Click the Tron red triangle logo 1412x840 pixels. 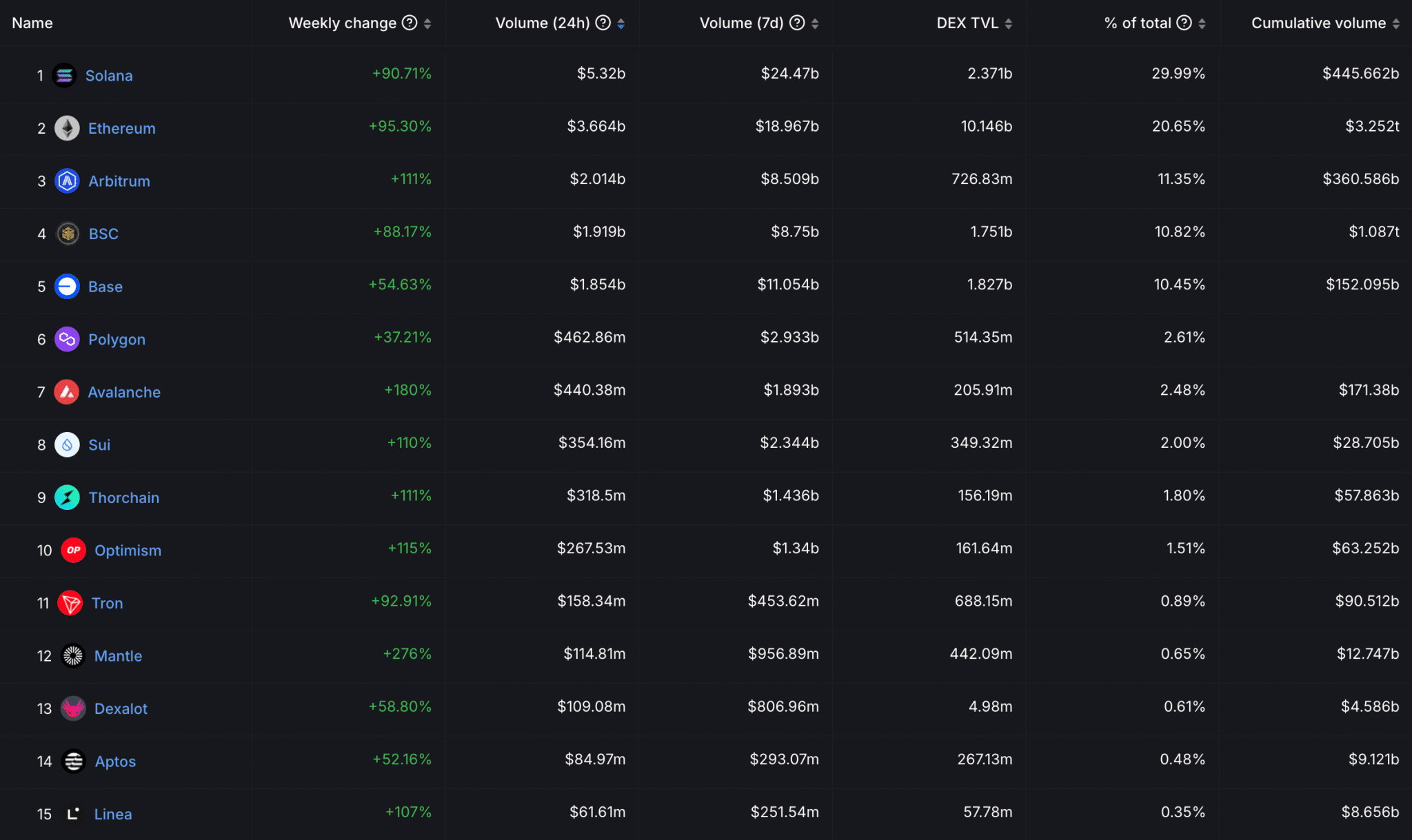[x=70, y=603]
